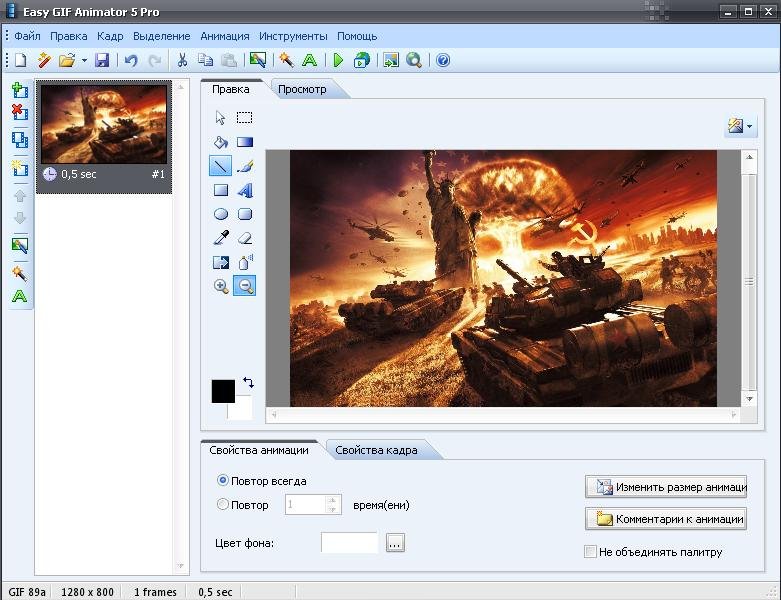The image size is (781, 600).
Task: Open the image effects dropdown above canvas
Action: tap(740, 126)
